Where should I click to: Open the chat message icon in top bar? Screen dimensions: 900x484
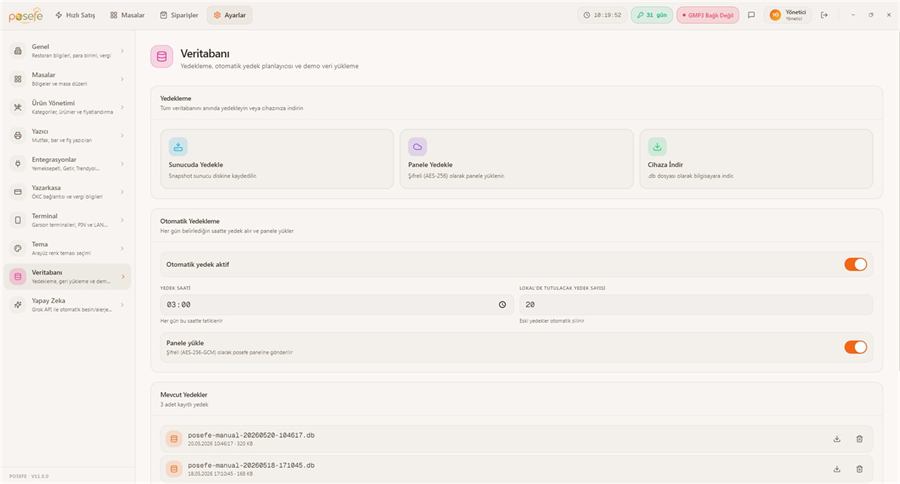point(751,15)
